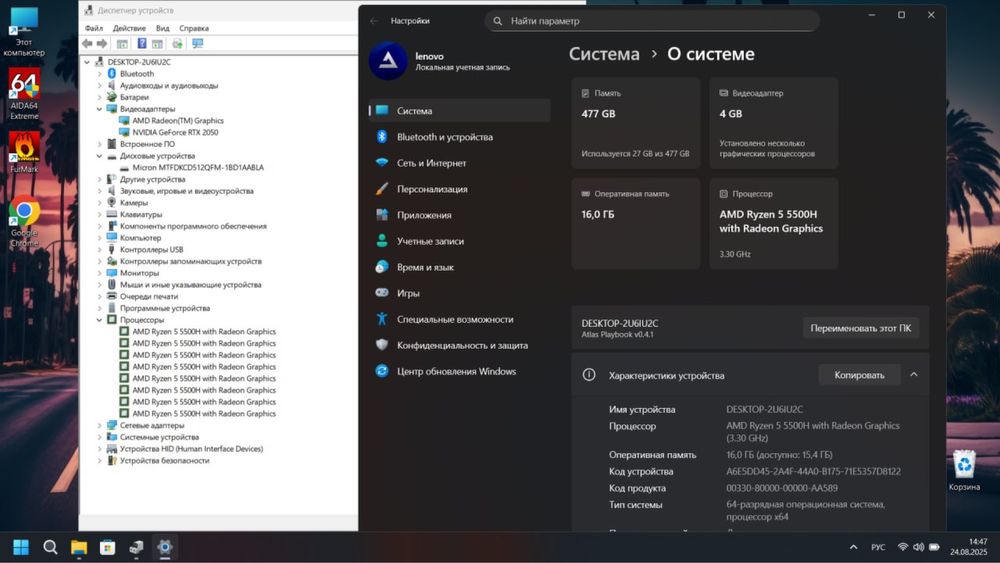Select NVIDIA GeForce RTX 2050 device
This screenshot has width=1000, height=563.
pos(175,133)
